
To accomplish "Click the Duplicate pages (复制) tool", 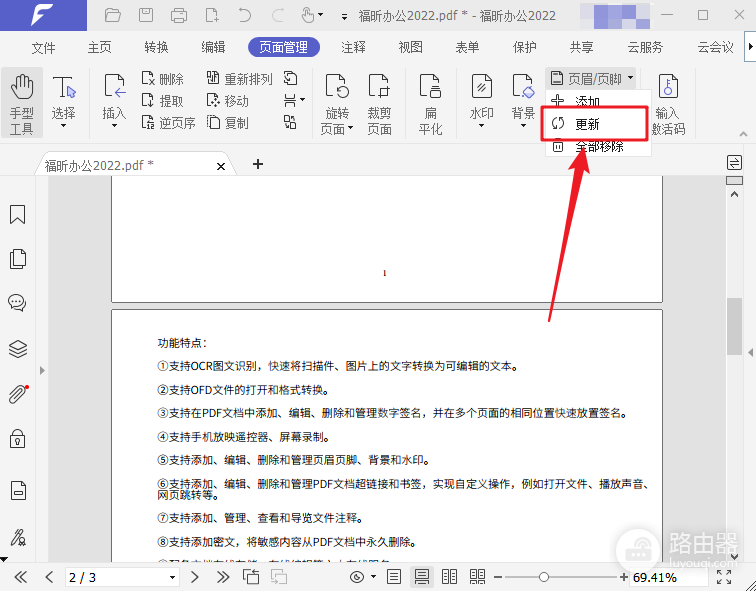I will (228, 123).
